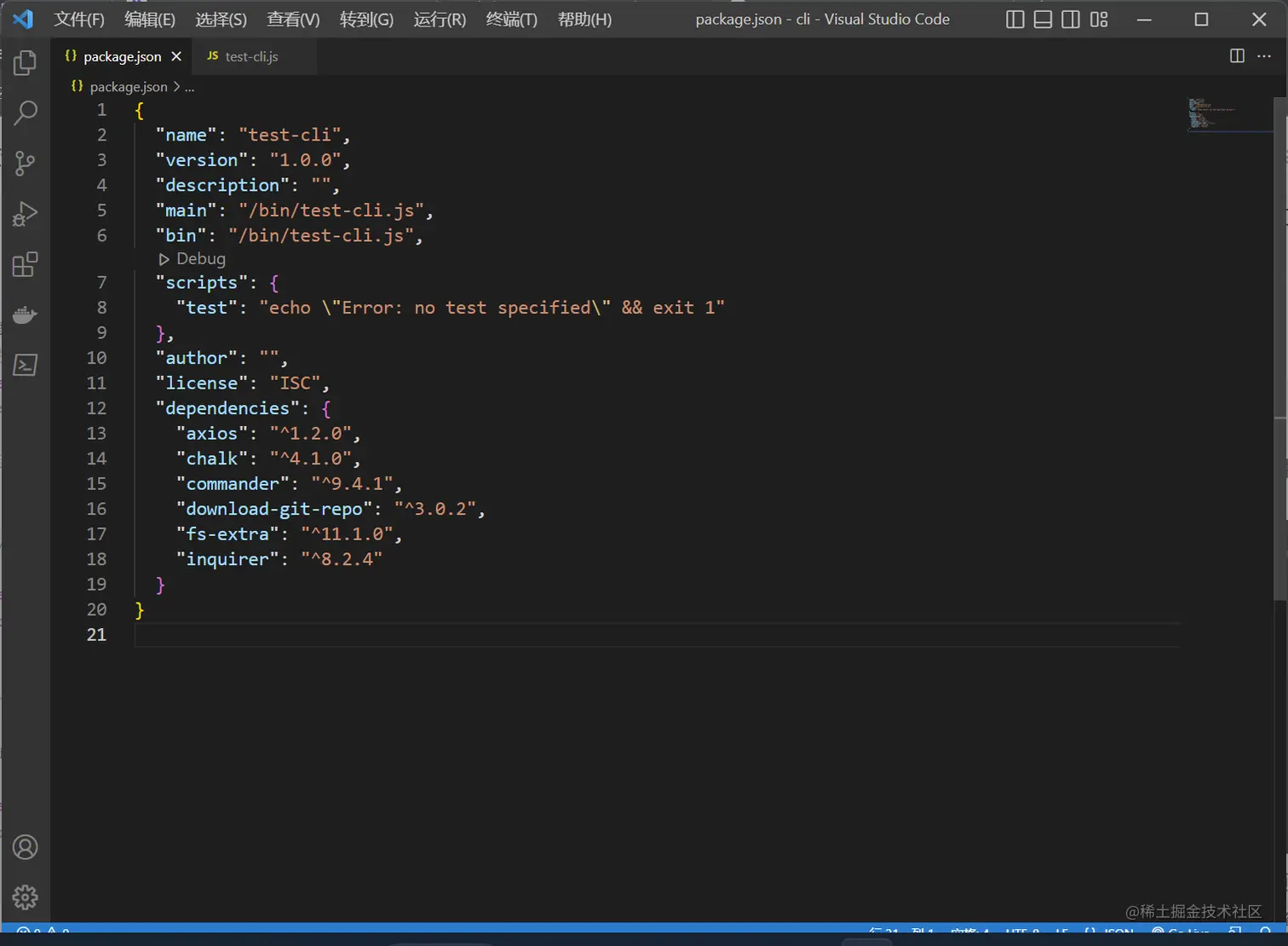This screenshot has width=1288, height=946.
Task: Click the "ISC" license value
Action: [x=296, y=383]
